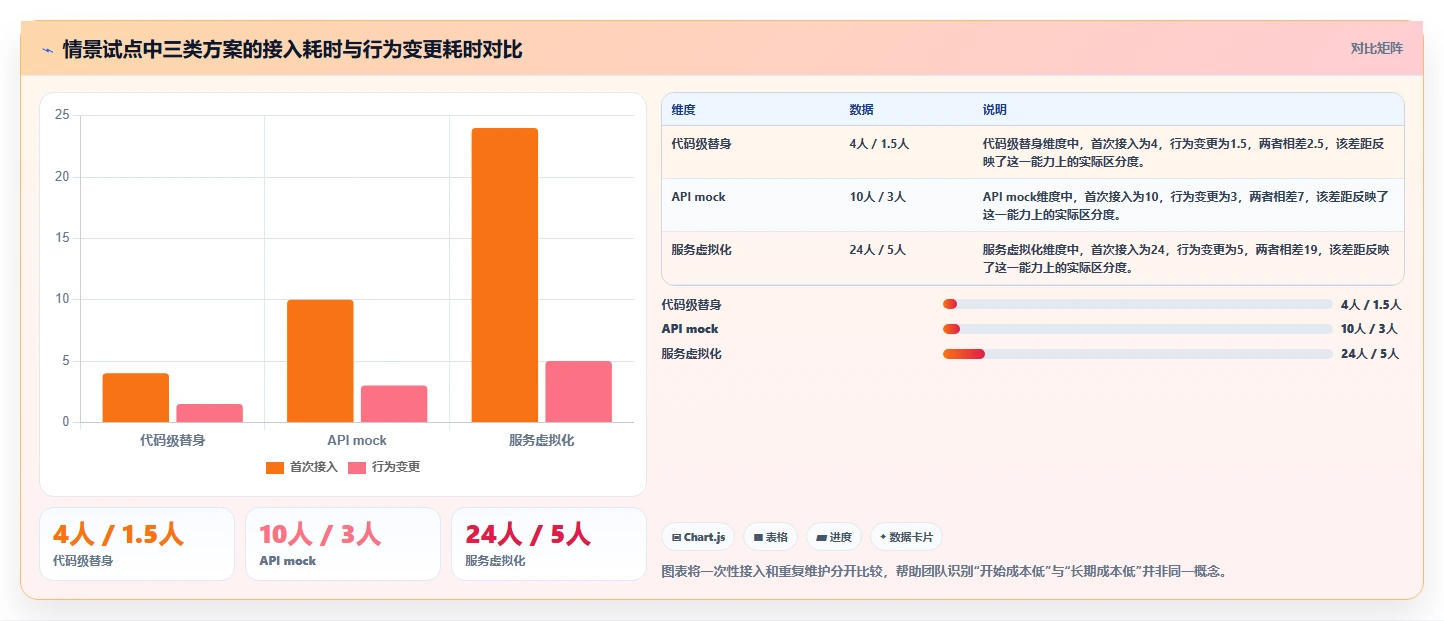Click the 服务虚拟化 progress row label
1444x621 pixels.
click(x=692, y=354)
